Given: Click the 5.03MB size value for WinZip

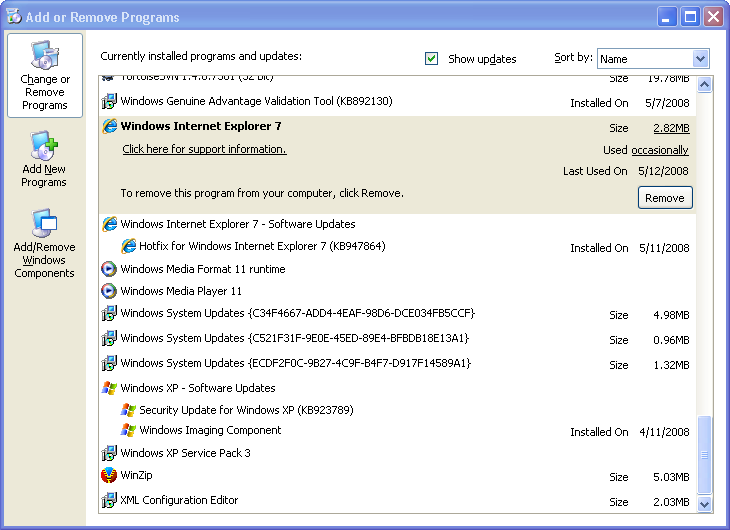Looking at the screenshot, I should click(x=671, y=477).
